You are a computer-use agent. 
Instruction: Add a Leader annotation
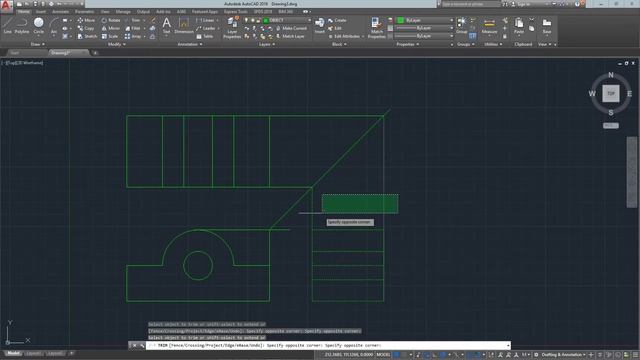[206, 28]
